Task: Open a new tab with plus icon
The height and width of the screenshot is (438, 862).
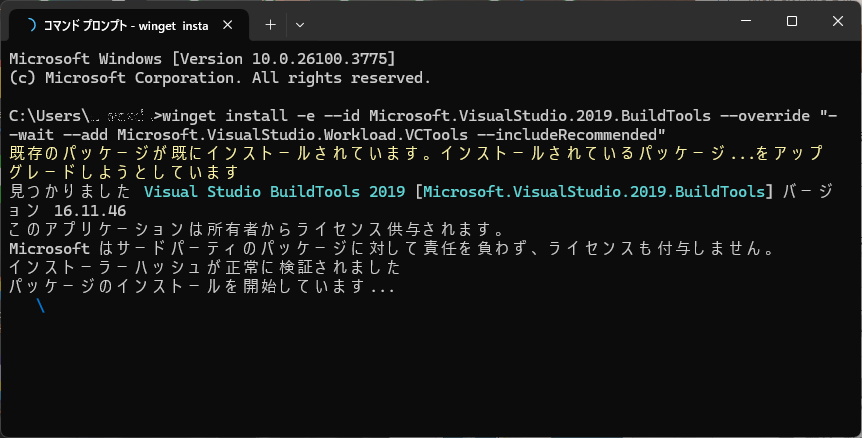Action: (x=270, y=25)
